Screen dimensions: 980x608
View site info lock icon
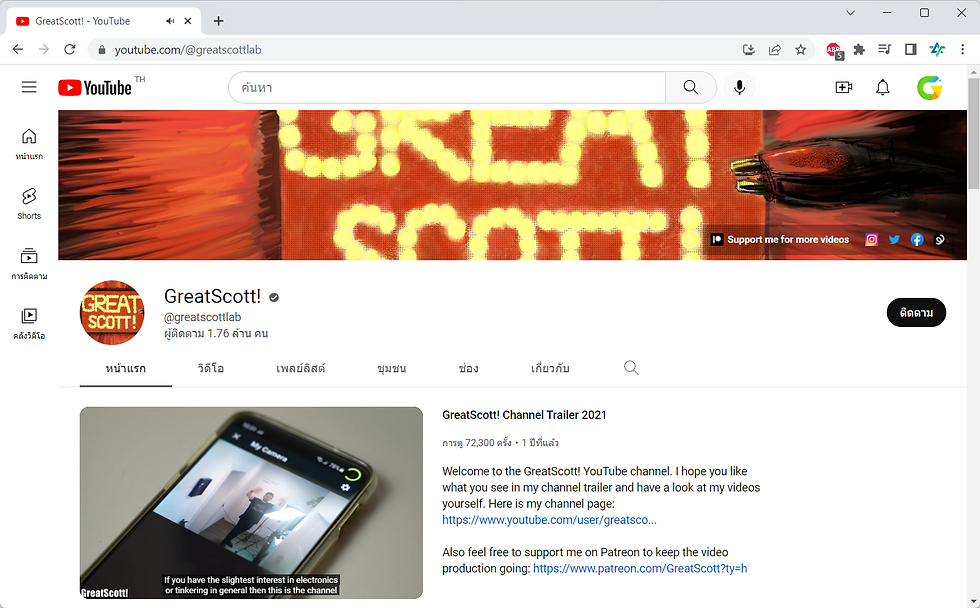click(102, 49)
